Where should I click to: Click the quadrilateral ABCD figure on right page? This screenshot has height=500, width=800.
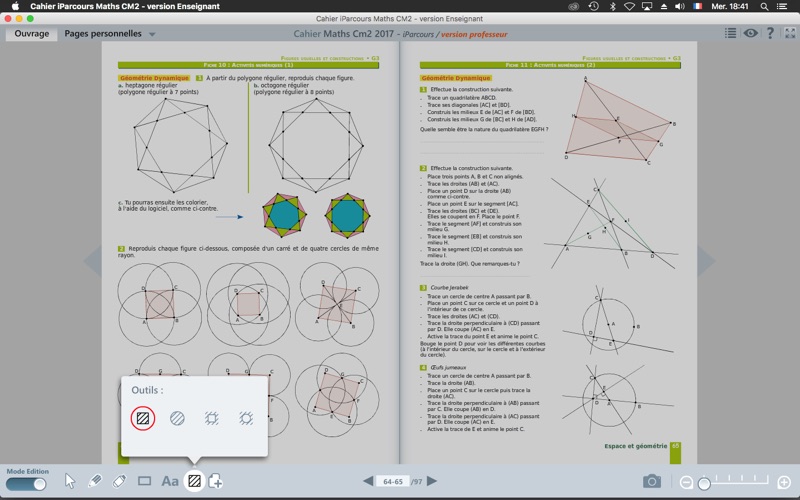(x=620, y=121)
